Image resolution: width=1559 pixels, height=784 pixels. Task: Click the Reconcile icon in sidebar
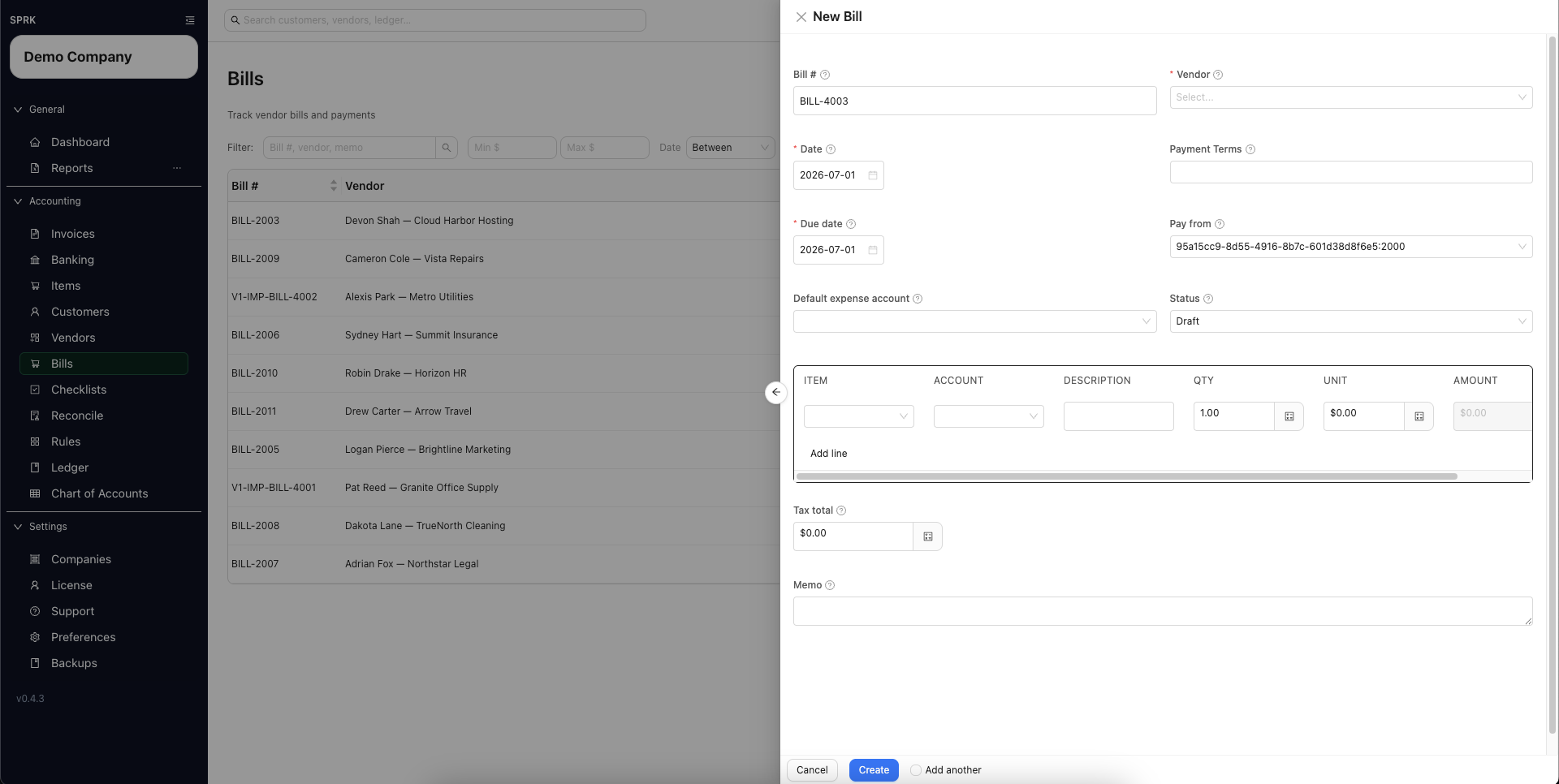pyautogui.click(x=35, y=416)
